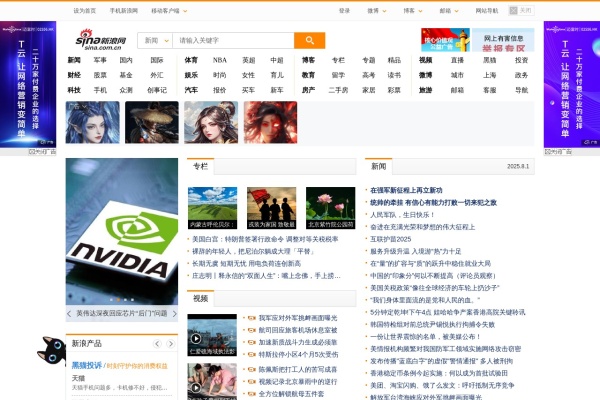The width and height of the screenshot is (600, 400).
Task: Open the lotus flower column thumbnail
Action: pos(331,208)
